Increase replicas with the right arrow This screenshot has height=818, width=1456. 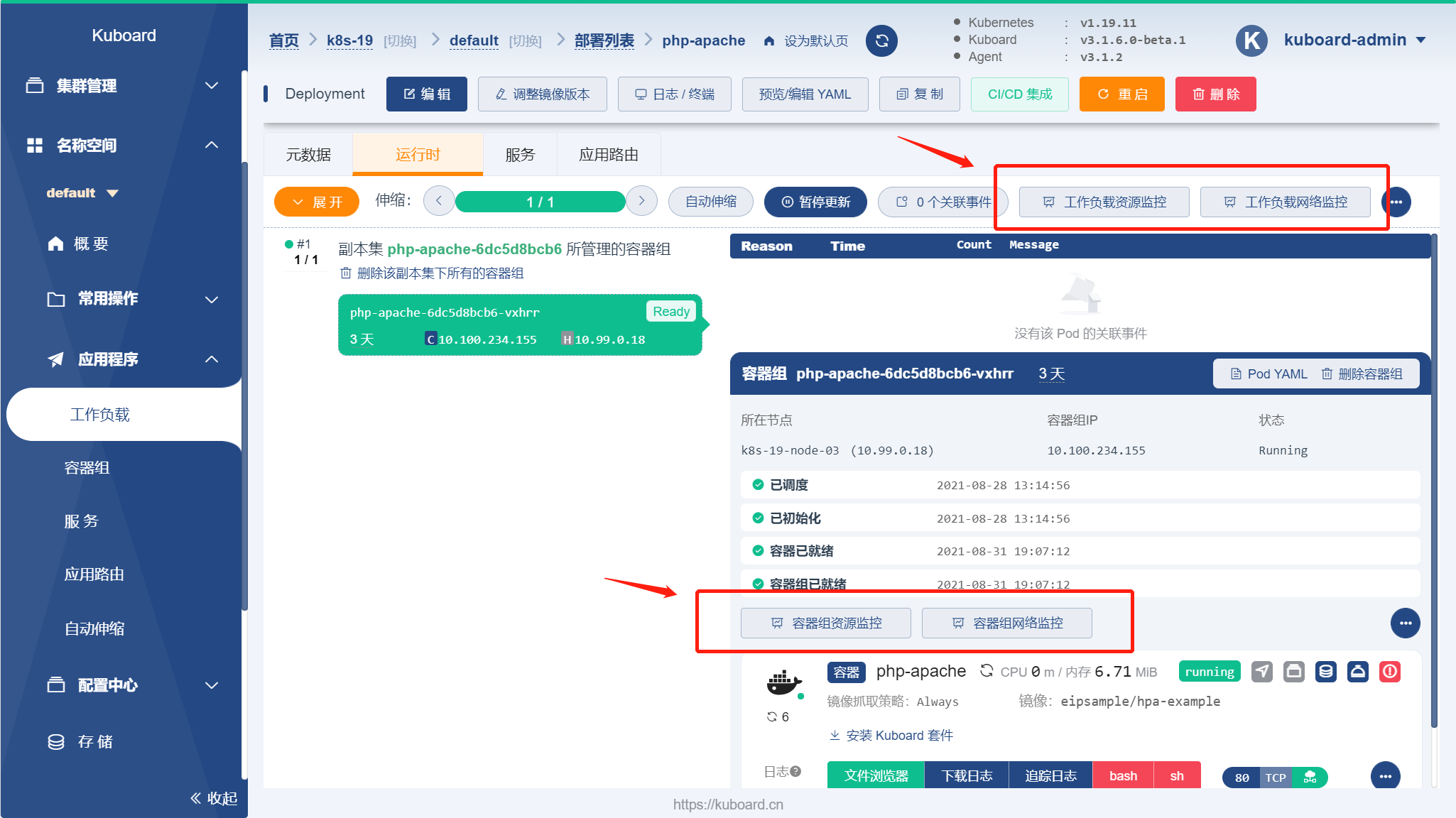click(641, 201)
